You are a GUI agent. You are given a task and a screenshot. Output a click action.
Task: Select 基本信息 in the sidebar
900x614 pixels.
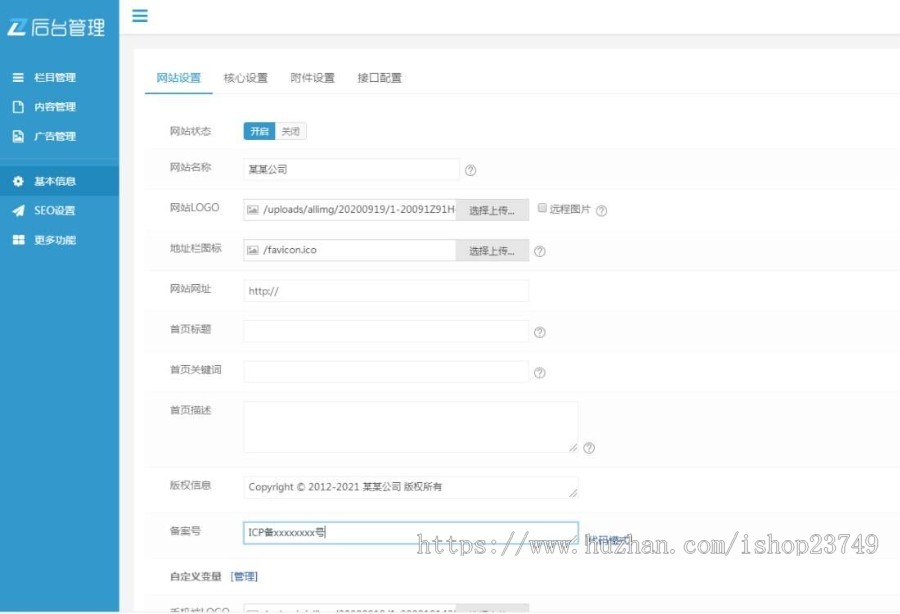click(59, 181)
